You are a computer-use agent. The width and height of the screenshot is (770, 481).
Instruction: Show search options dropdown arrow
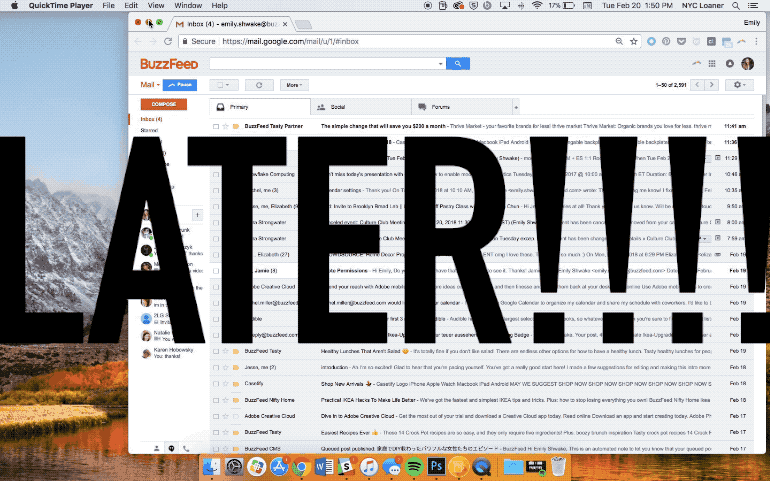440,64
